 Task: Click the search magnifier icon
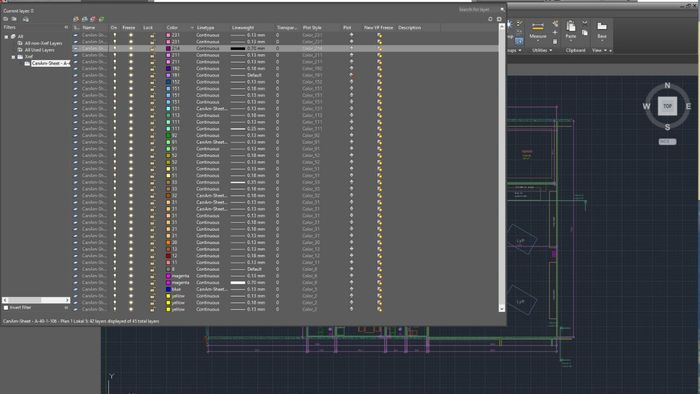tap(502, 9)
